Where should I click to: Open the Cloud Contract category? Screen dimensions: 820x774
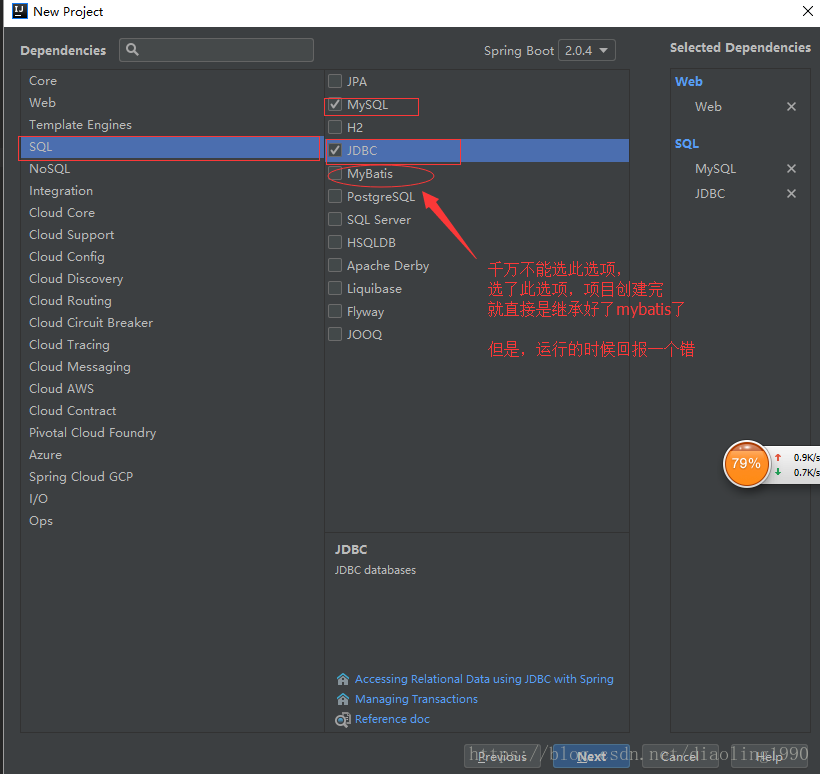click(x=172, y=411)
